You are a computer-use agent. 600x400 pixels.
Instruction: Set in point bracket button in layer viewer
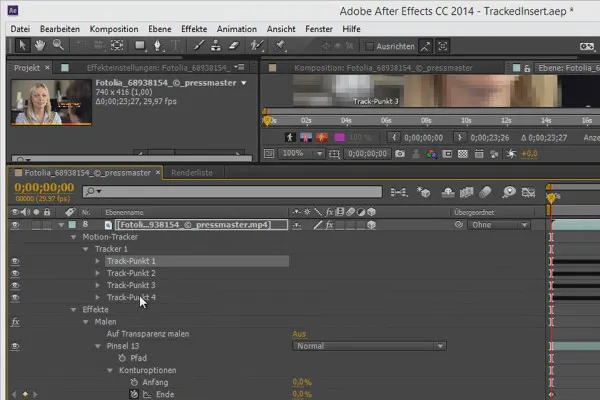[393, 137]
